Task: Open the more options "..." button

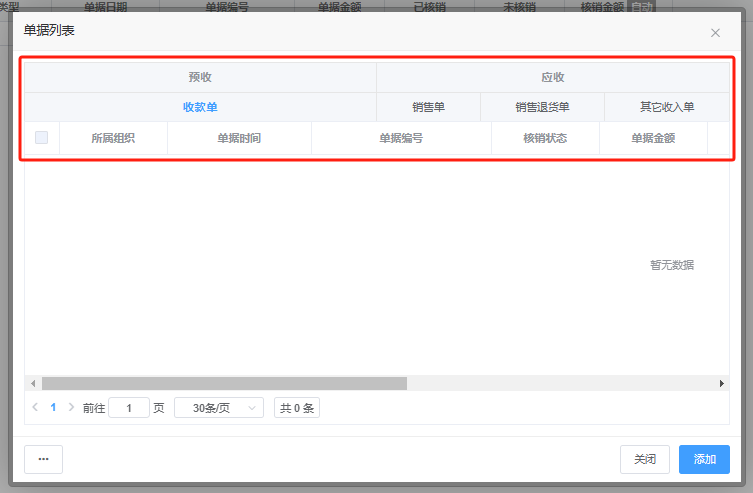Action: tap(43, 459)
